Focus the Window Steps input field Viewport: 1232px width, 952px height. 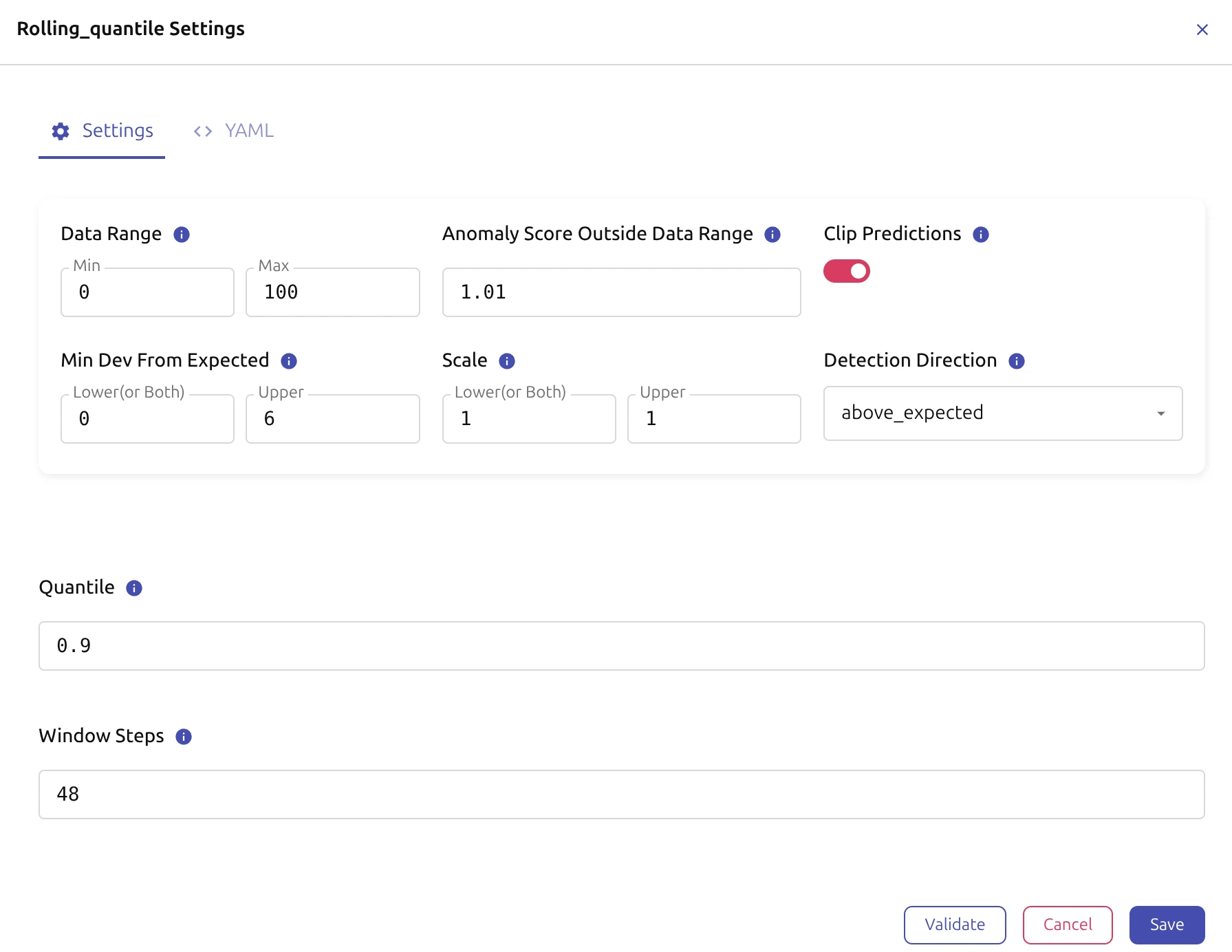pyautogui.click(x=621, y=794)
